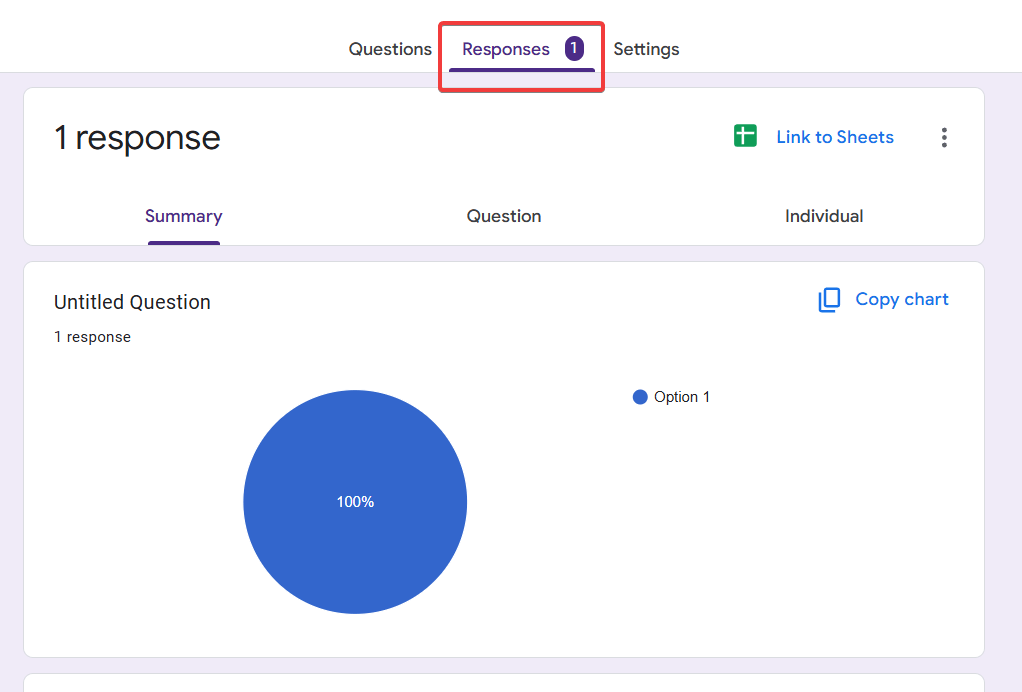The height and width of the screenshot is (692, 1022).
Task: Click the large 1 response heading
Action: click(x=137, y=138)
